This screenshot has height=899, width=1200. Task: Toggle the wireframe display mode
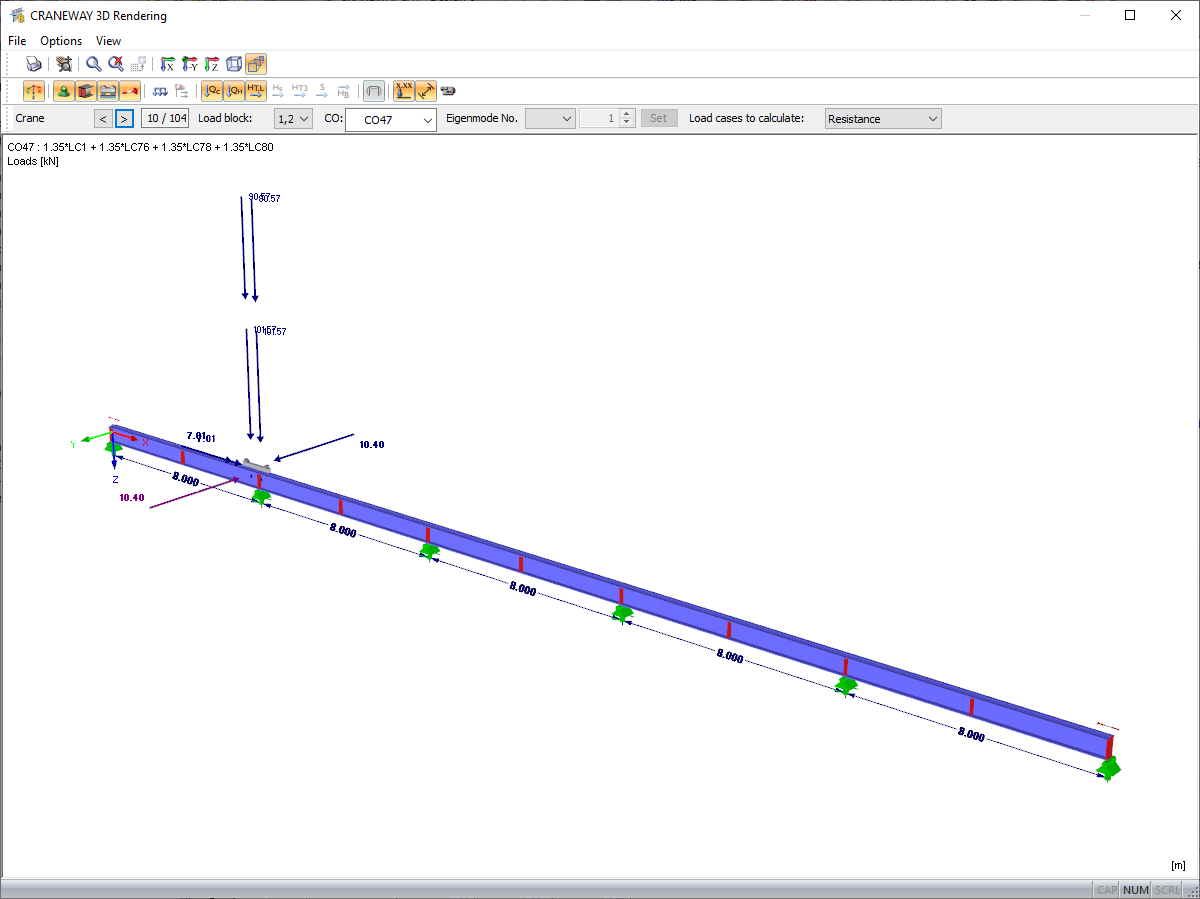tap(233, 64)
